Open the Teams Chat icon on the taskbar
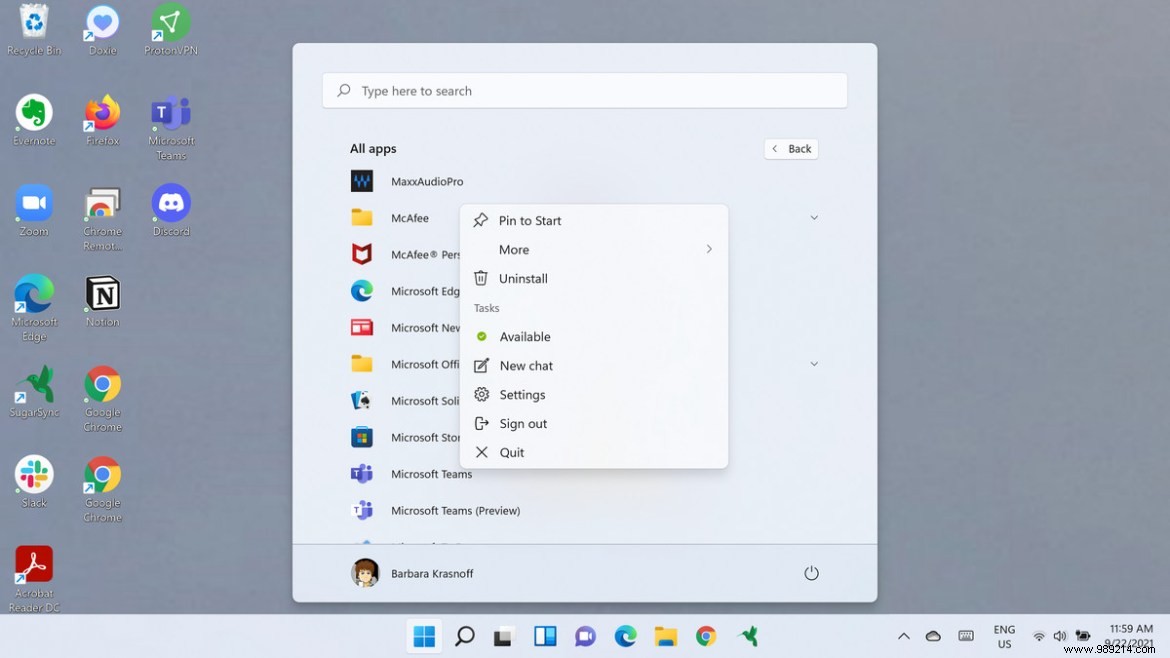Image resolution: width=1170 pixels, height=658 pixels. pos(585,636)
